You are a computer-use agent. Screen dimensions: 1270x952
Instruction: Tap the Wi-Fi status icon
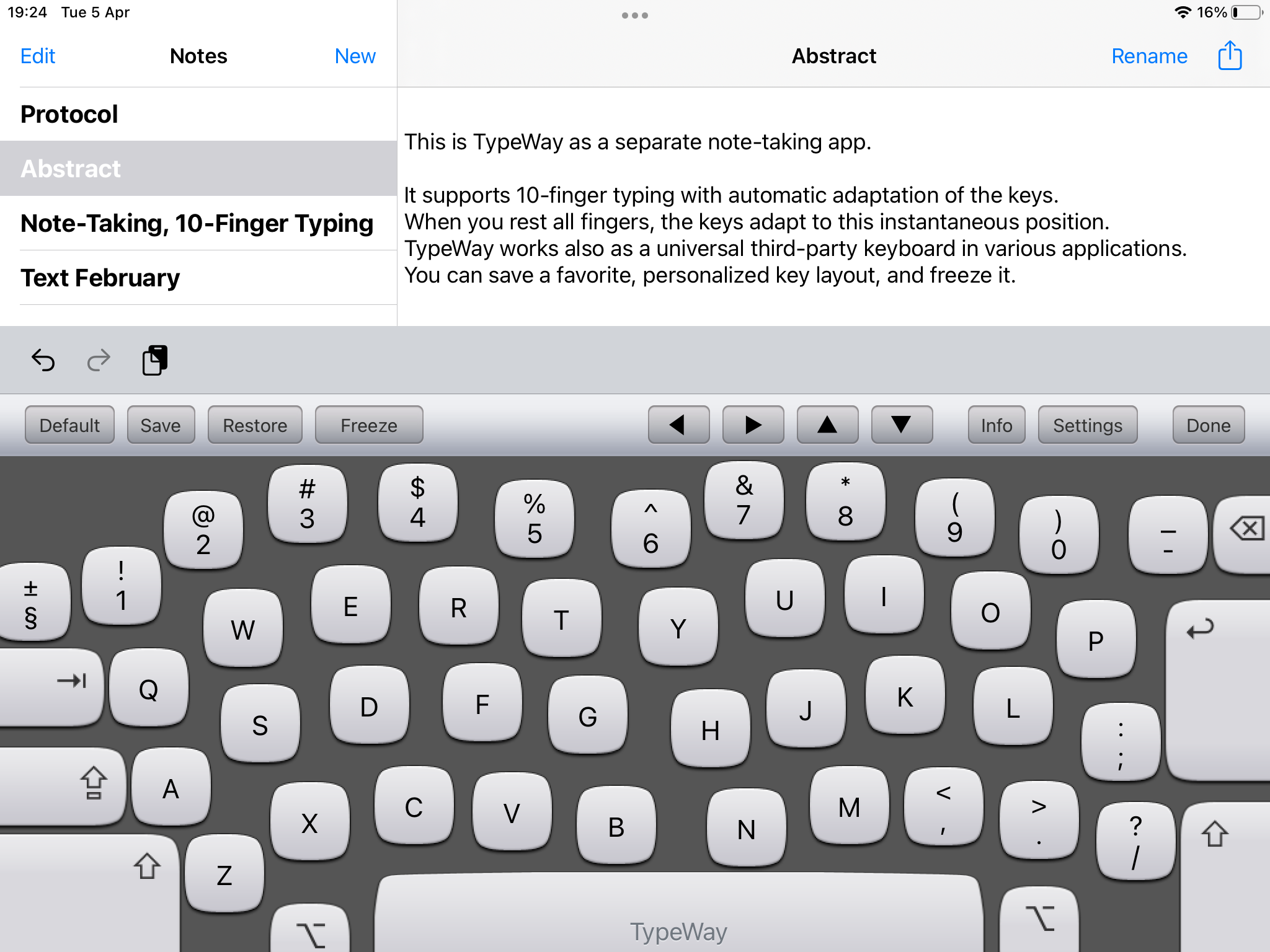coord(1183,12)
